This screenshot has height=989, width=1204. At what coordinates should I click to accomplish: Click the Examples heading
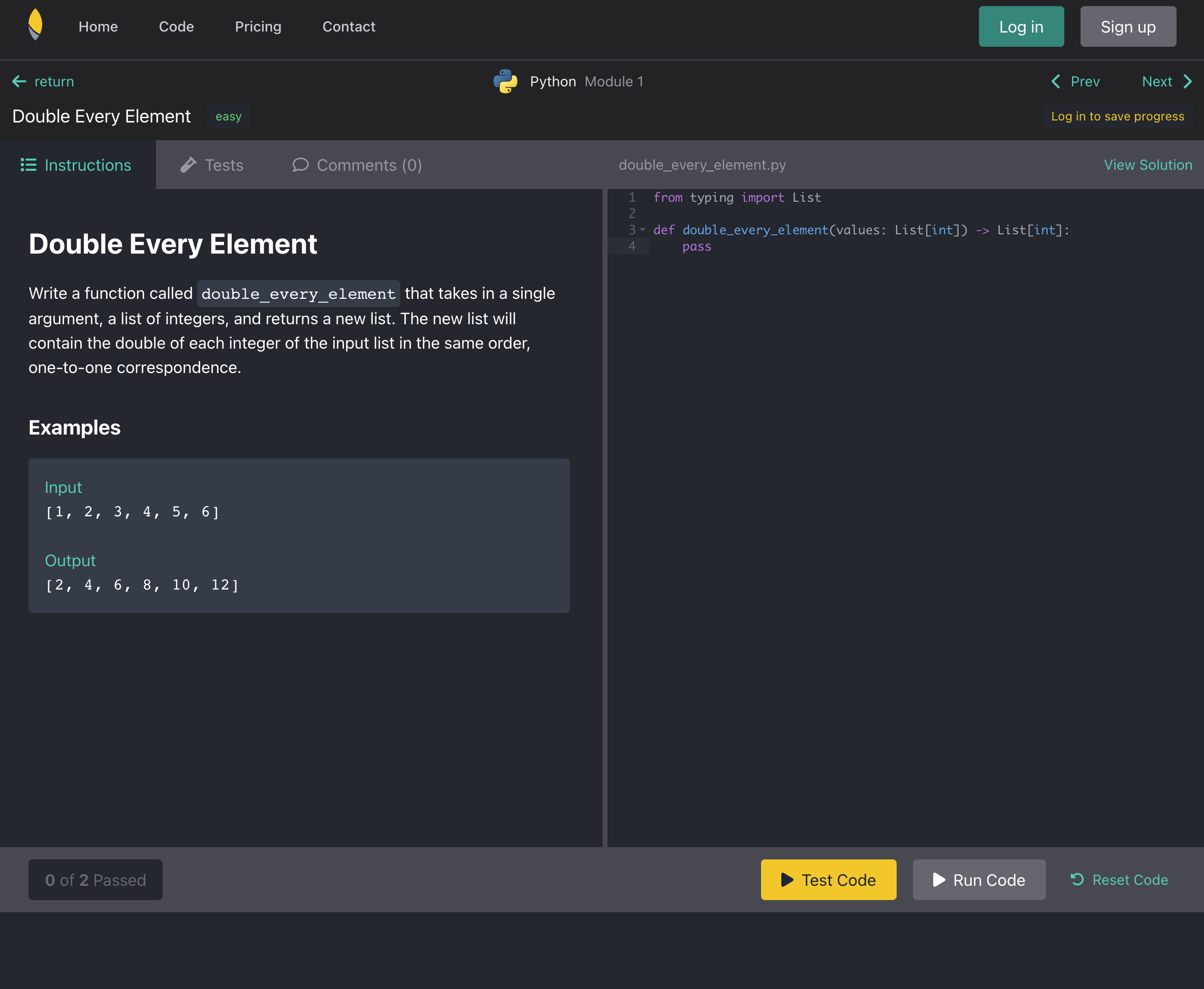pyautogui.click(x=75, y=427)
